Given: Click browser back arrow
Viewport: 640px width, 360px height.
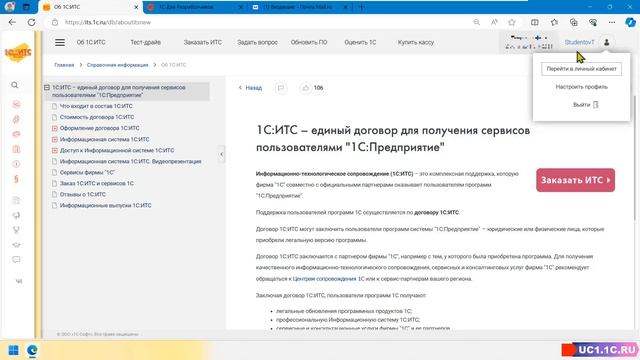Looking at the screenshot, I should [12, 22].
